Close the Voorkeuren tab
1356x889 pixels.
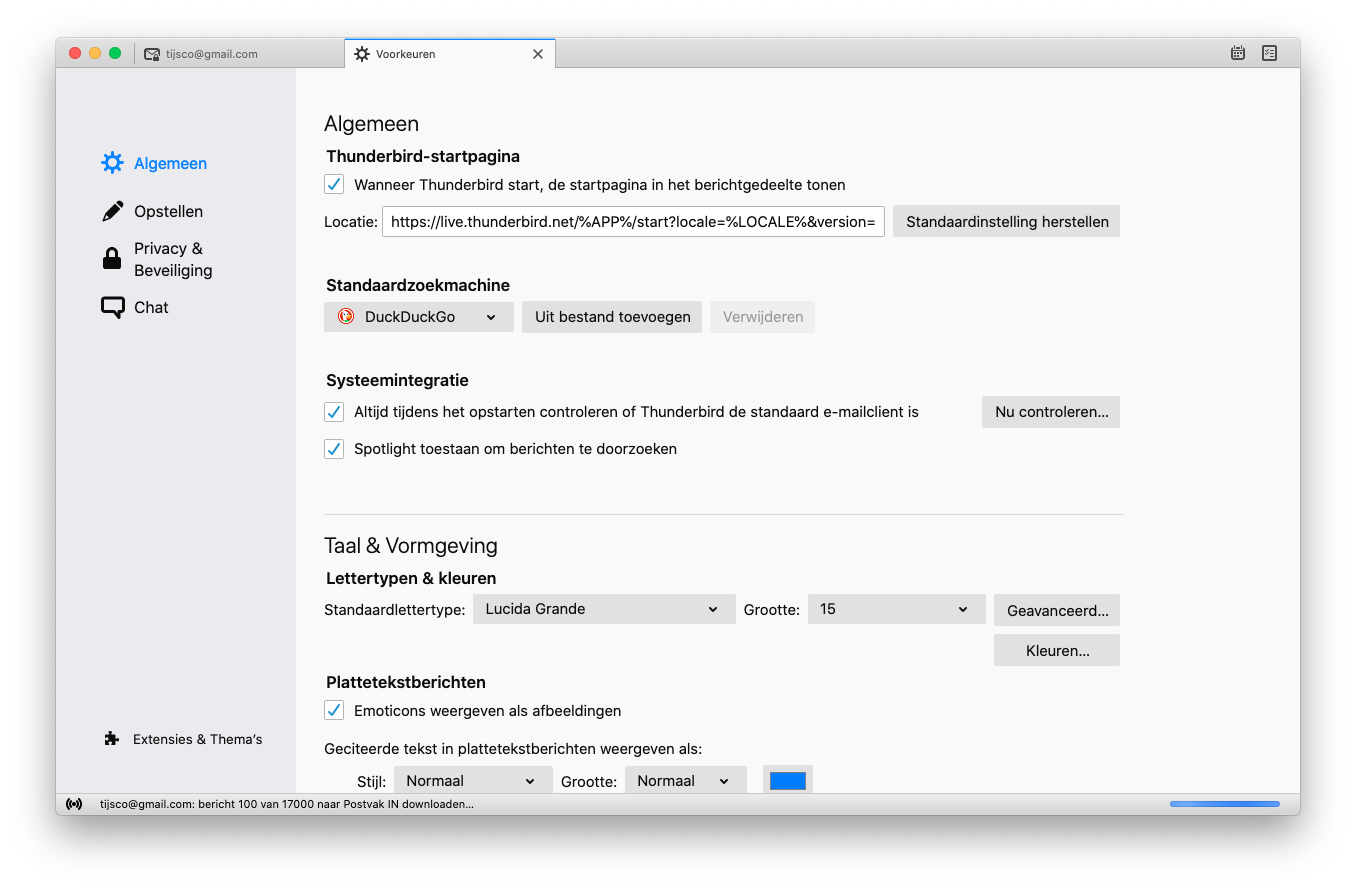538,54
